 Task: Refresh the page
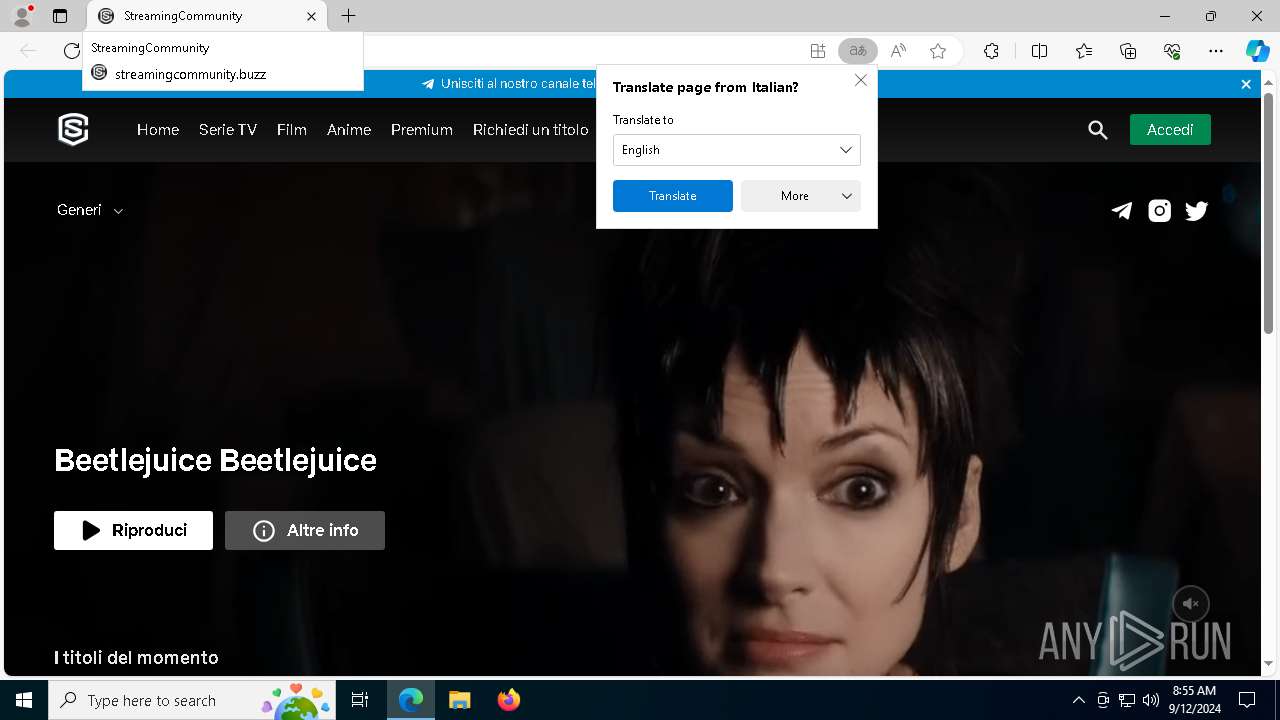(71, 51)
